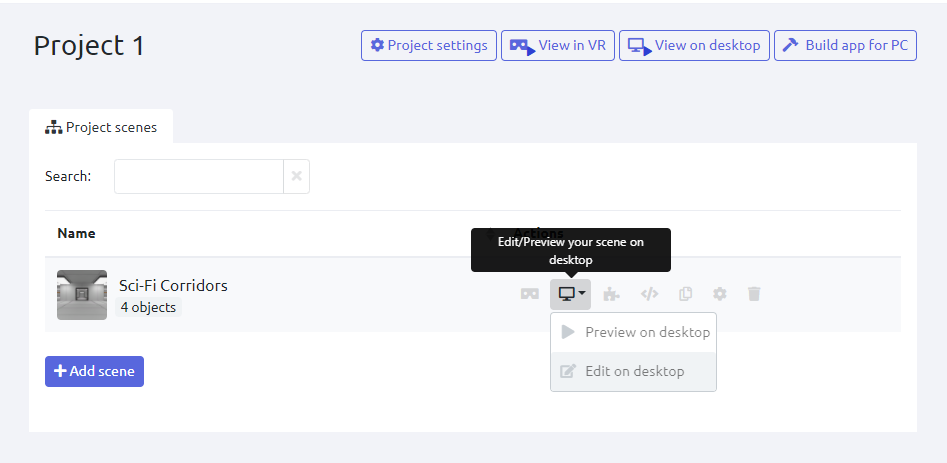Choose Edit on desktop from the menu

click(633, 371)
